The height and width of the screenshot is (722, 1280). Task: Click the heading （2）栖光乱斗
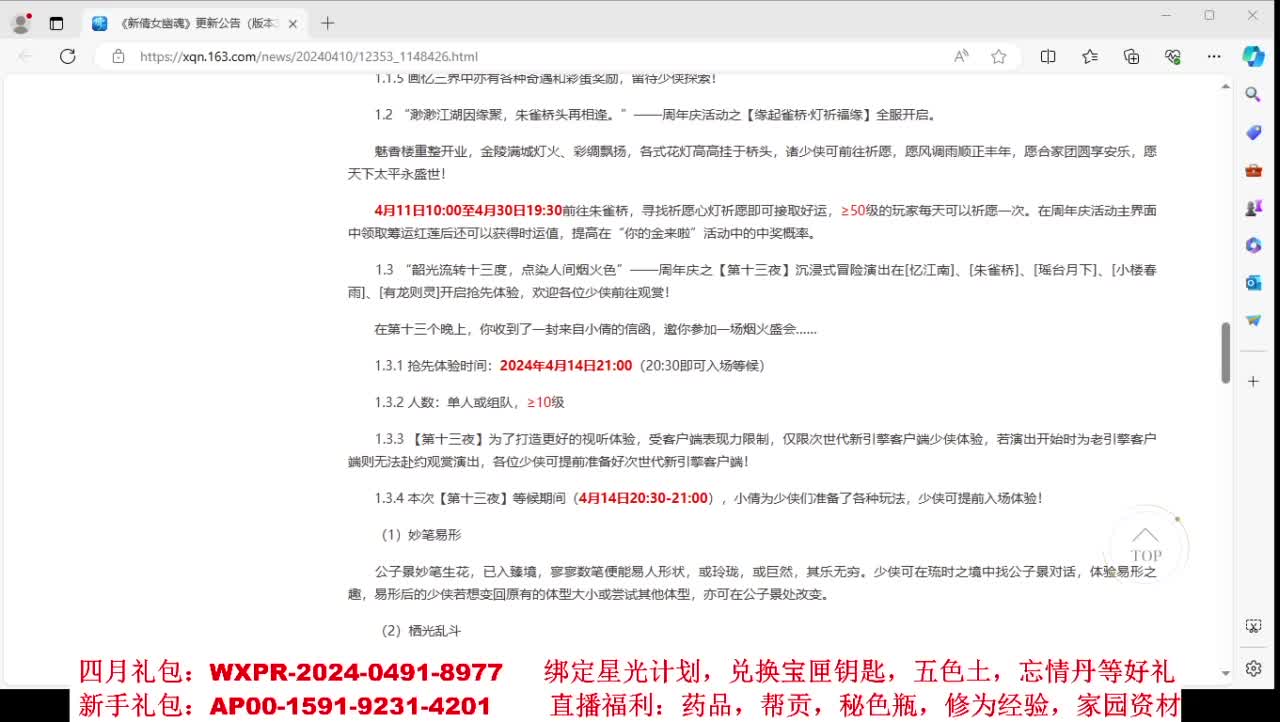[x=419, y=631]
